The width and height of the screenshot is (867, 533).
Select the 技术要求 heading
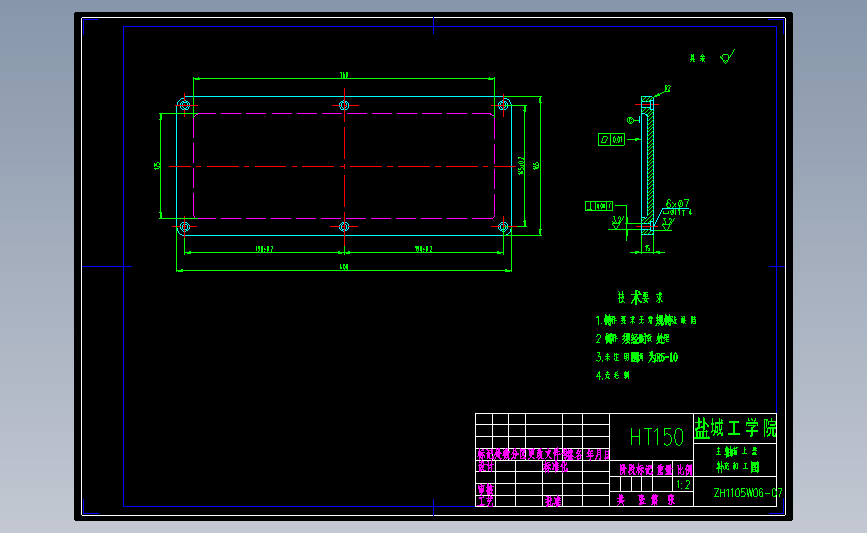[x=640, y=298]
